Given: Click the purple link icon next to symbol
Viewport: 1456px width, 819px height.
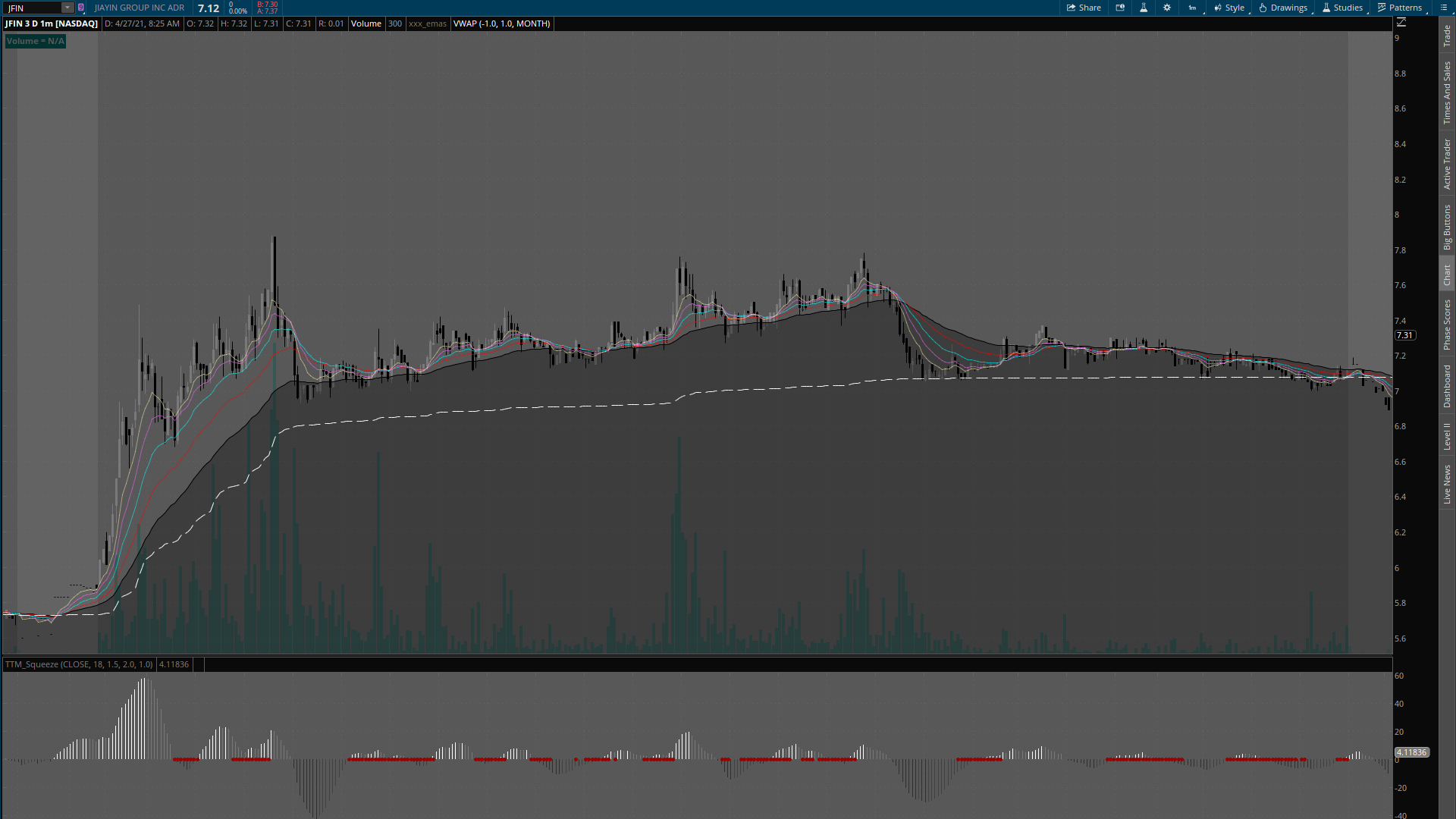Looking at the screenshot, I should (81, 8).
